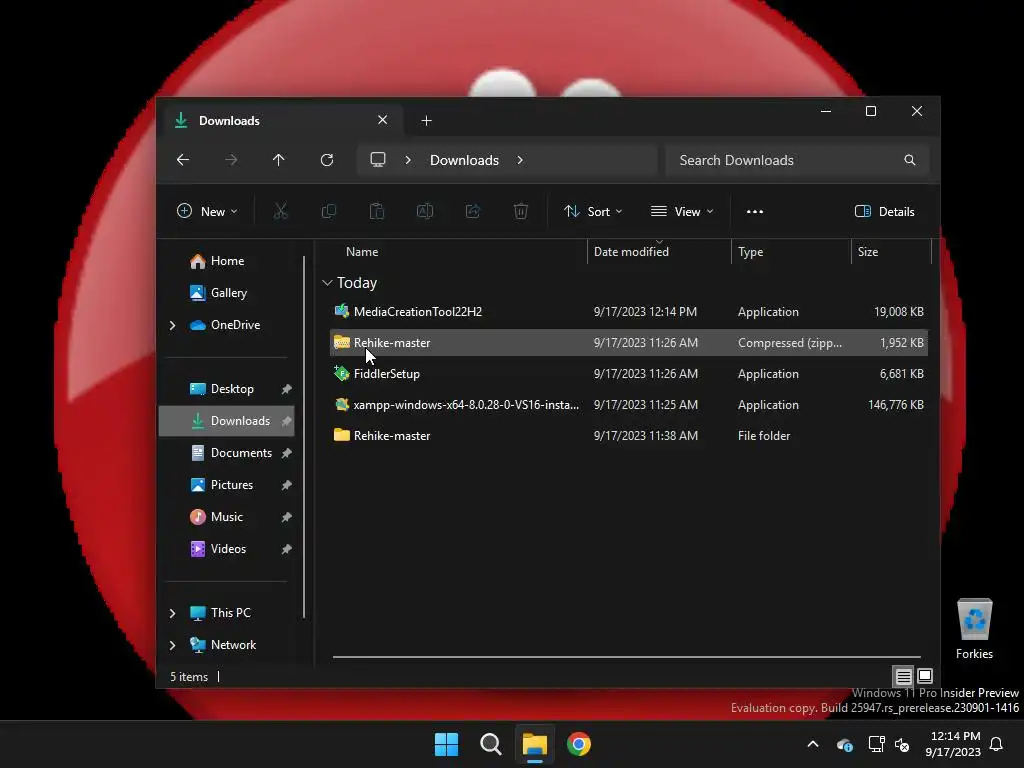Click the pin icon next to Pictures

286,485
